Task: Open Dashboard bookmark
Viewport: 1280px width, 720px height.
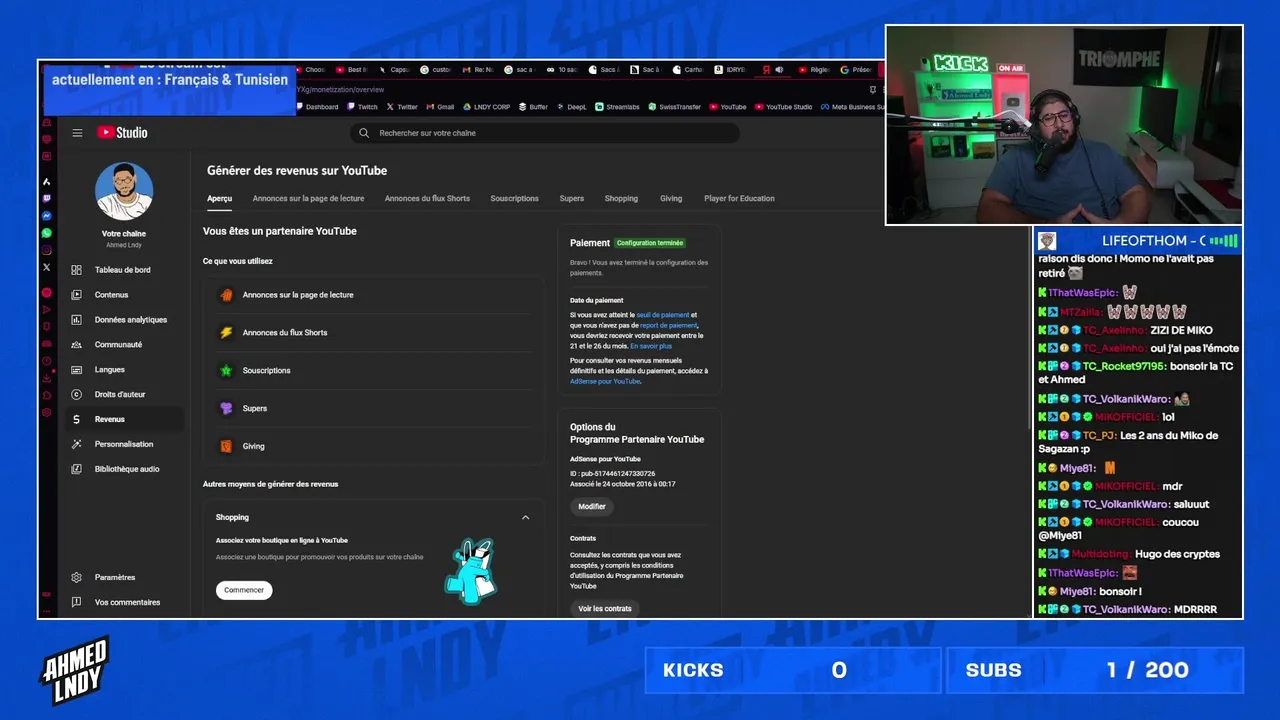Action: tap(317, 107)
